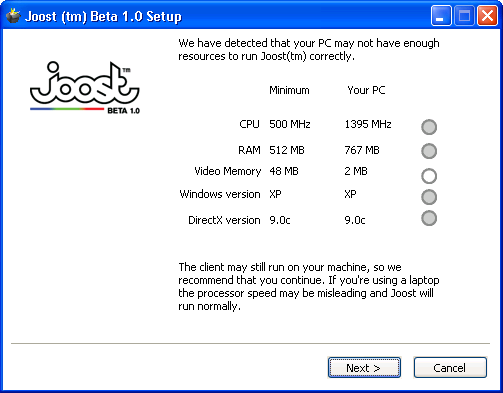
Task: Click the Next > button
Action: point(364,368)
